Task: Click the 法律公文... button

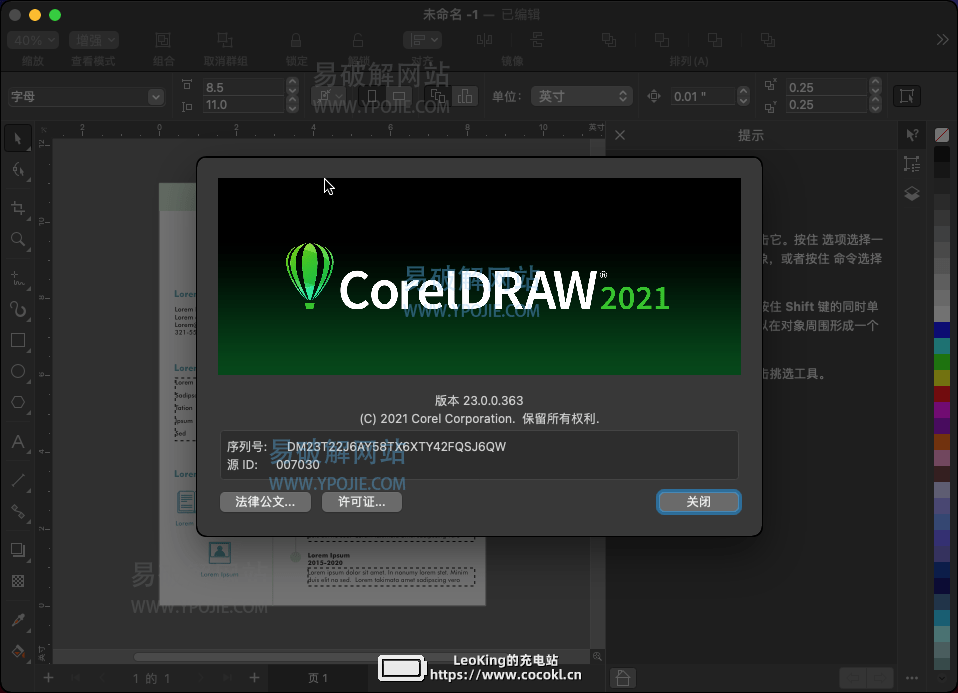Action: click(265, 502)
